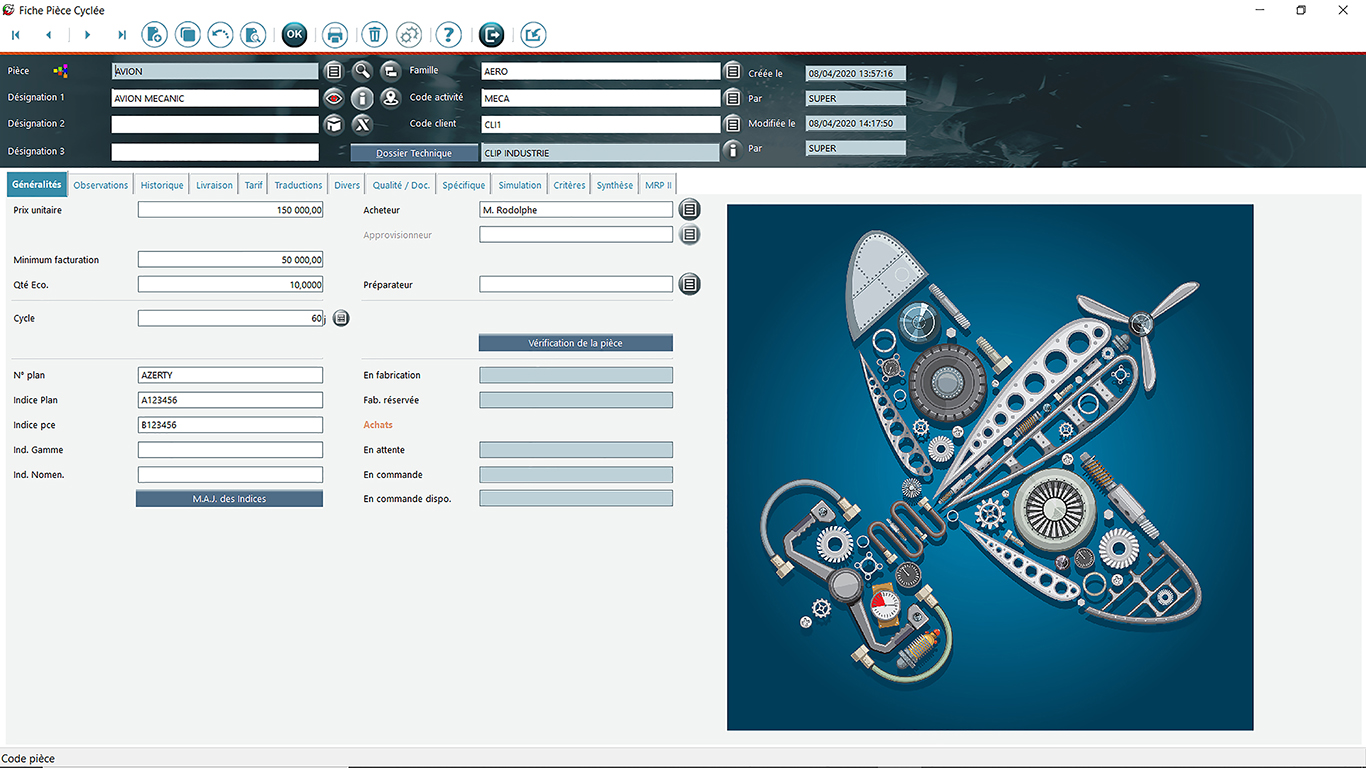Open the Qualité / Doc. tab
This screenshot has width=1366, height=768.
[x=401, y=185]
